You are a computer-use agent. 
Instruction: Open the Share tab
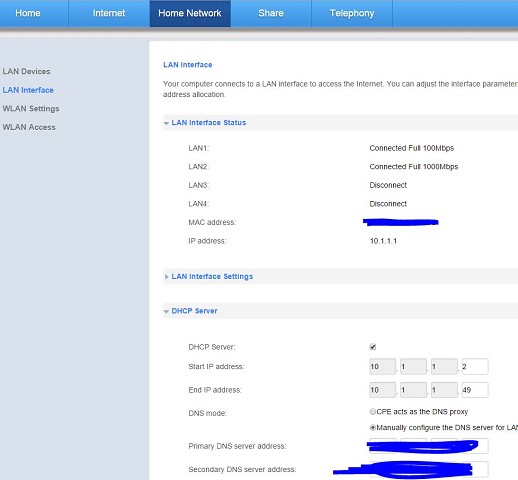271,13
